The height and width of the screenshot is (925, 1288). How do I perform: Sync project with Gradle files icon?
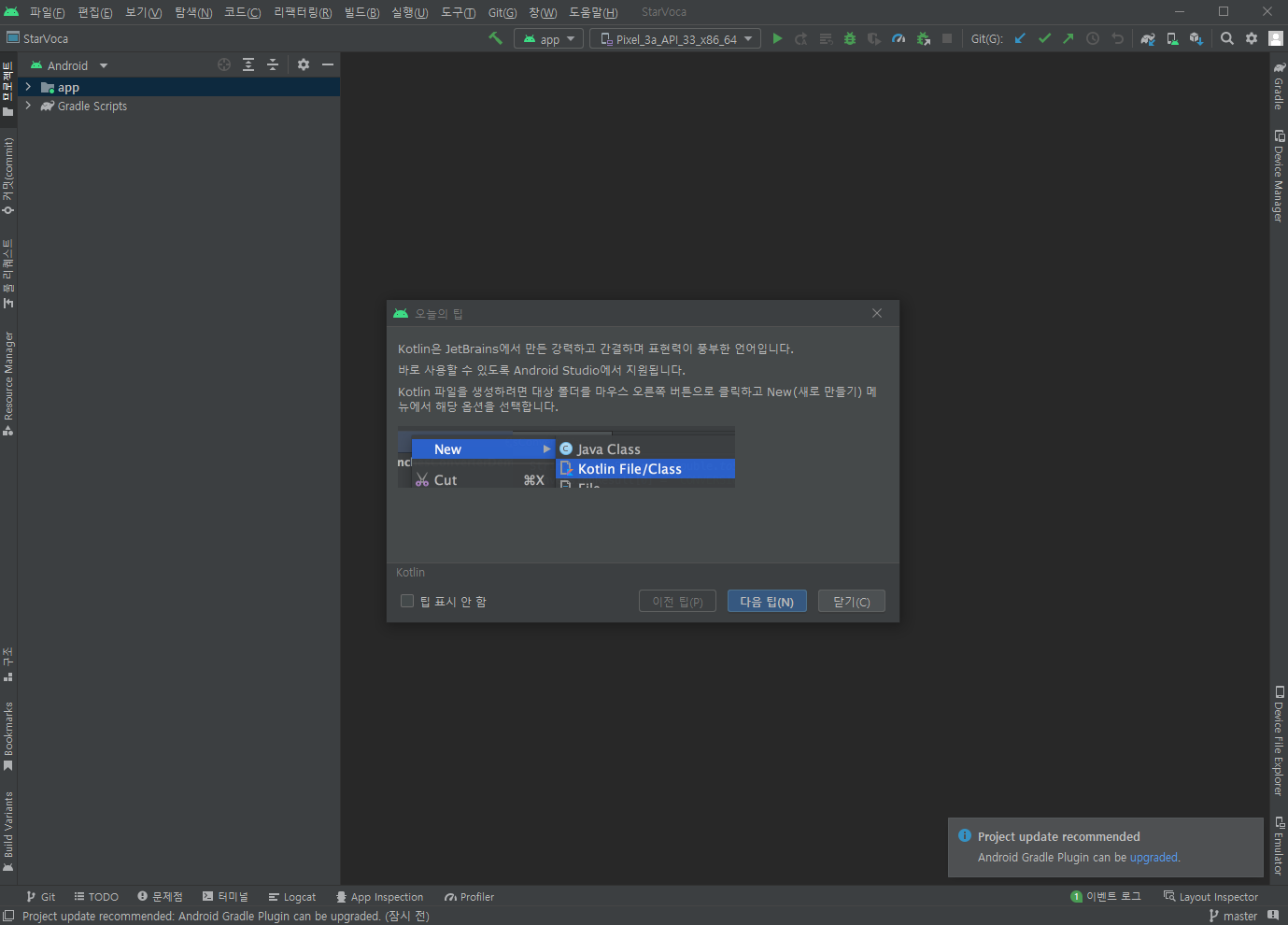click(1148, 38)
